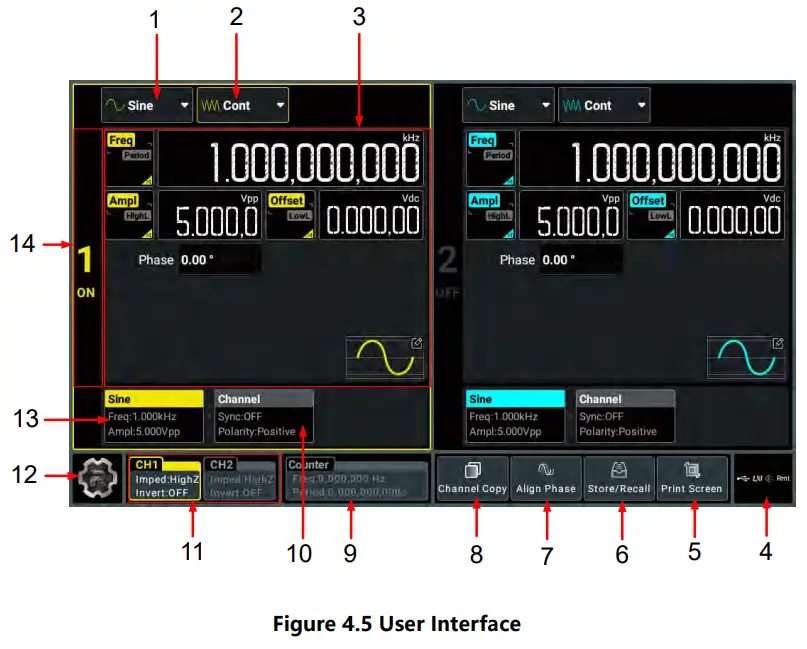
Task: Edit the CH1 Phase 0.00° field
Action: click(220, 260)
